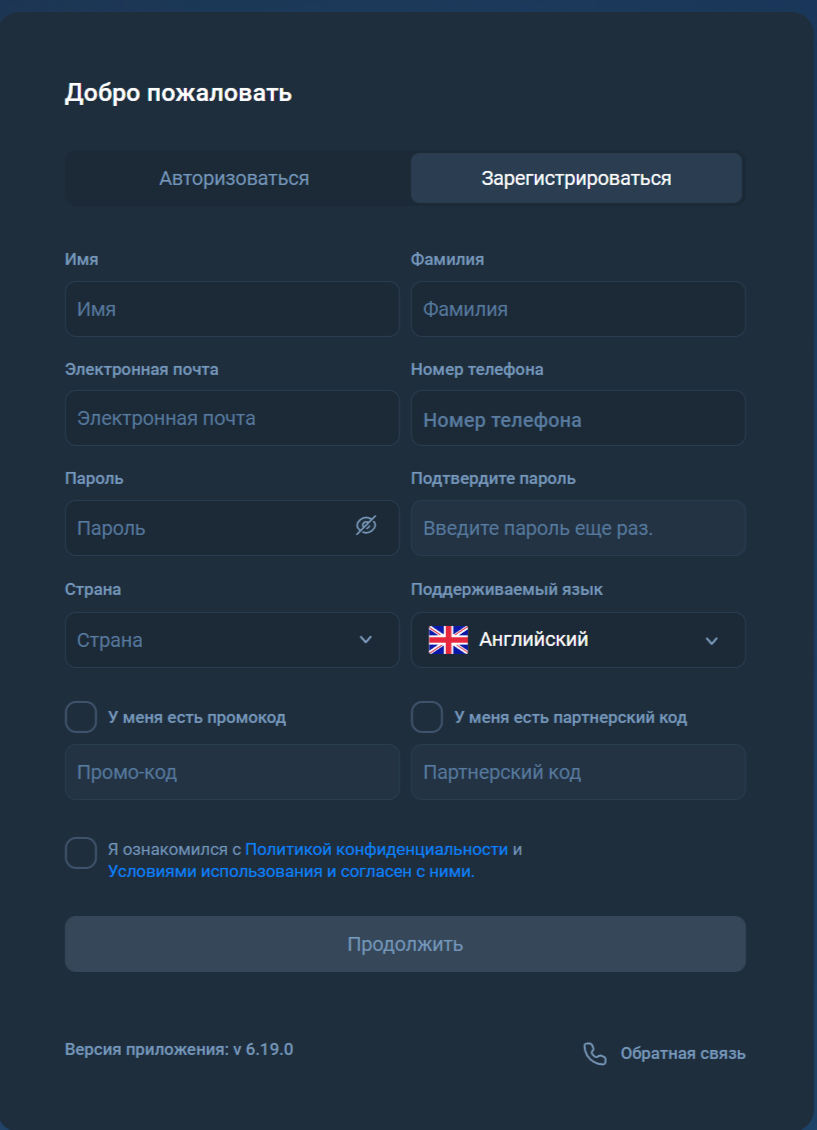Screen dimensions: 817x1130
Task: Click the UK flag icon
Action: (x=448, y=640)
